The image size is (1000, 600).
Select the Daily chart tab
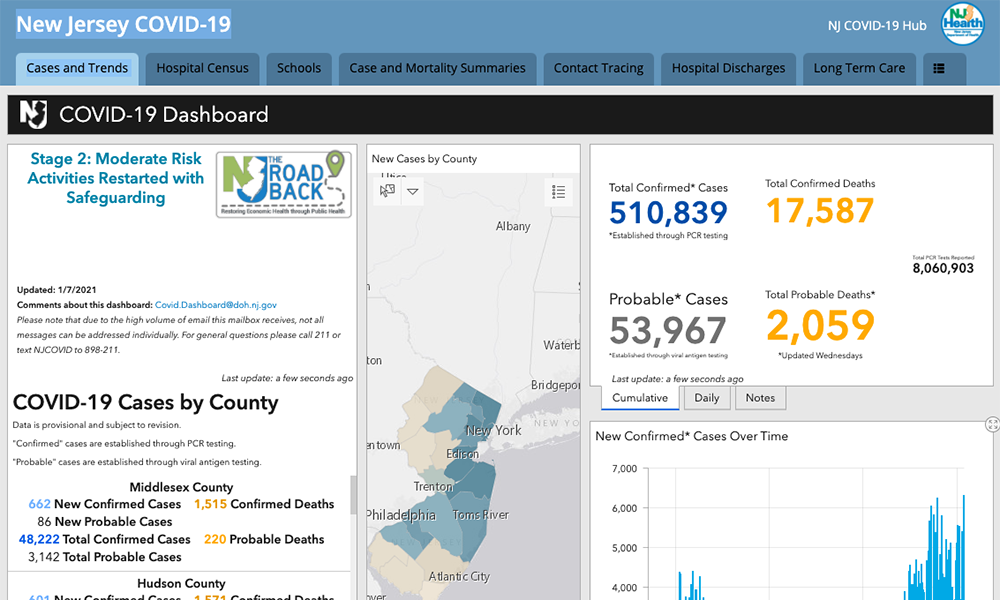(x=707, y=398)
